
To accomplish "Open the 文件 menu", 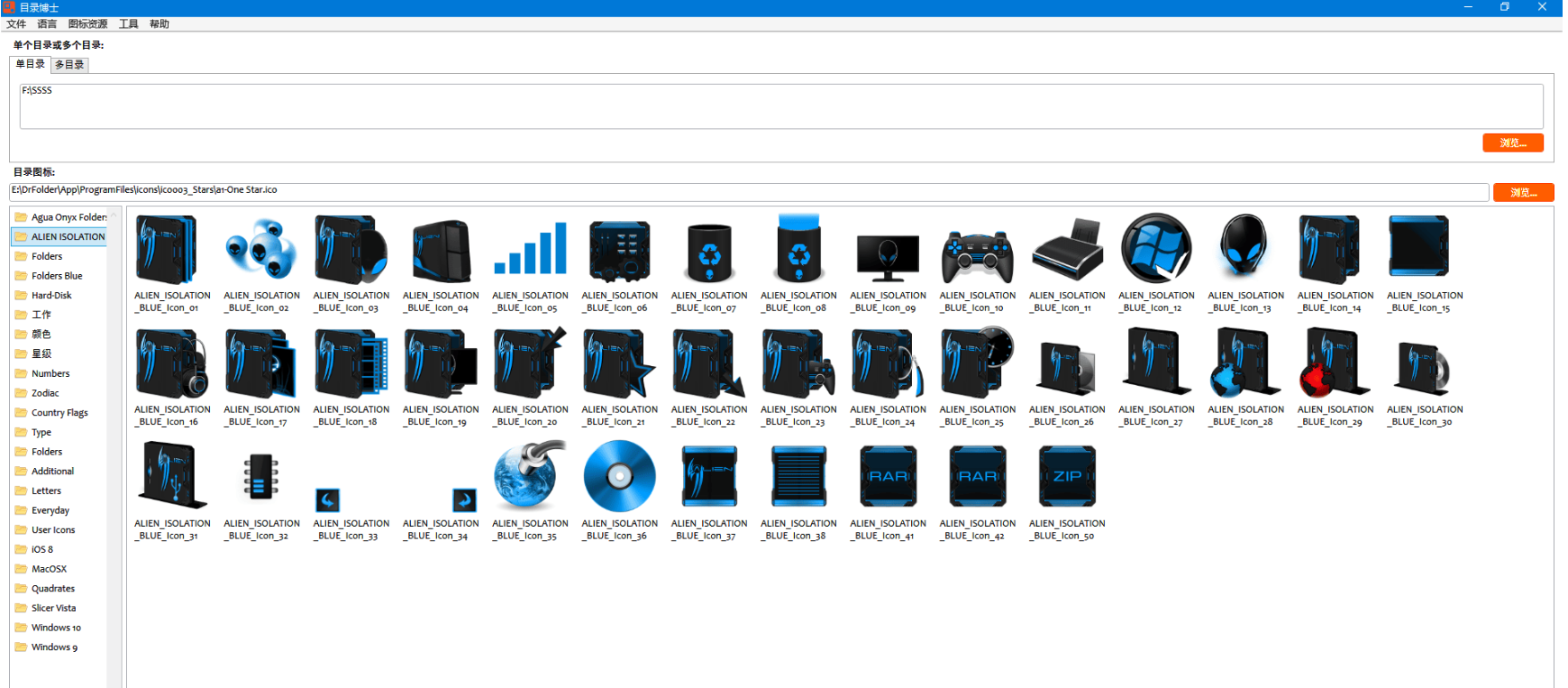I will point(16,24).
